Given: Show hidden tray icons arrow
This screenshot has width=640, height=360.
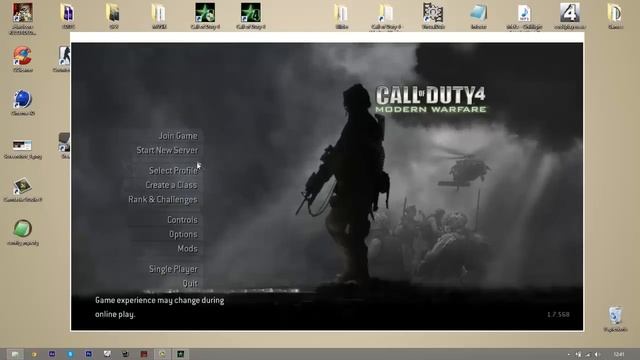Looking at the screenshot, I should (x=569, y=354).
